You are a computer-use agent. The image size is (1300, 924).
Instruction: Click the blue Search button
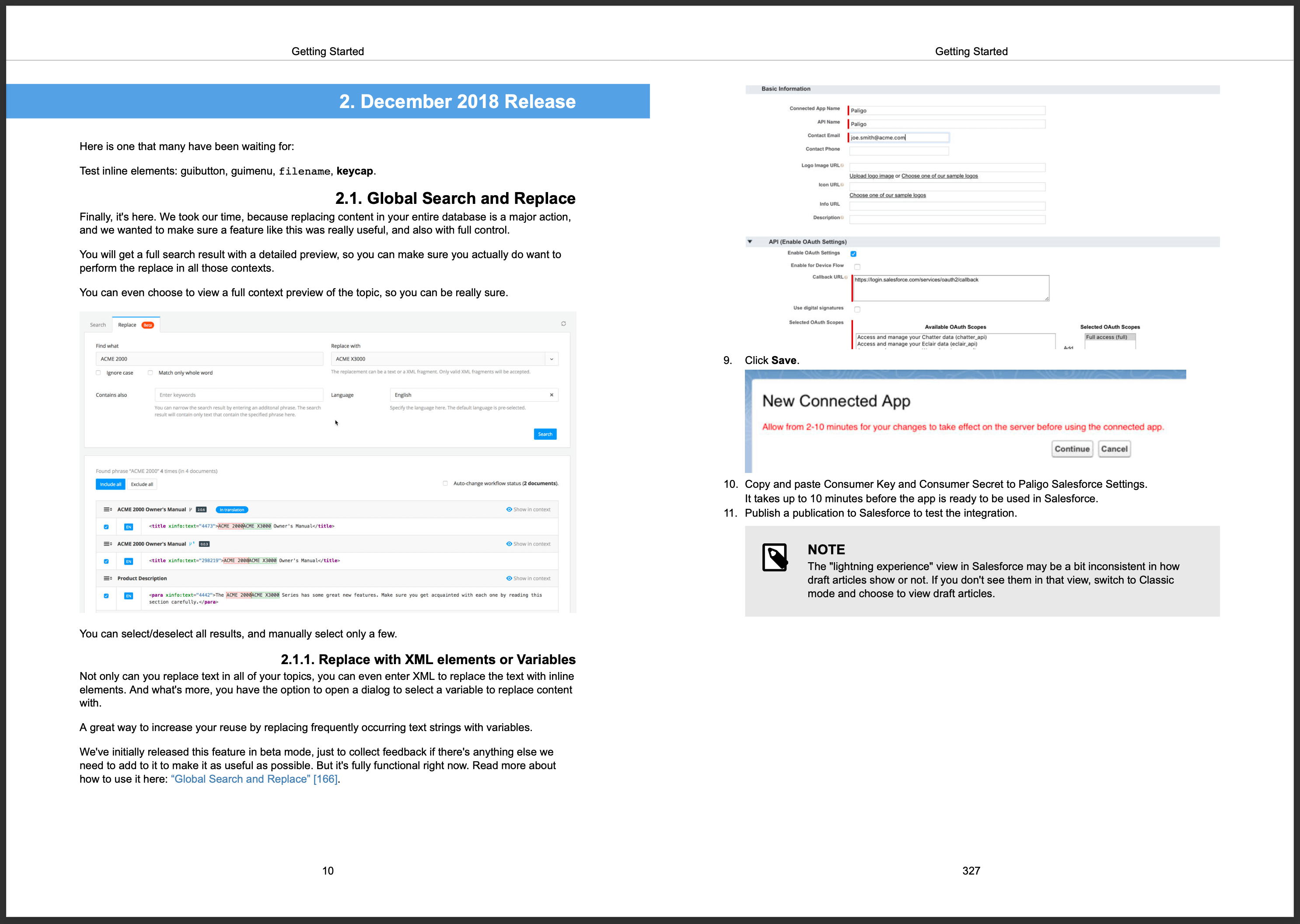(x=545, y=434)
